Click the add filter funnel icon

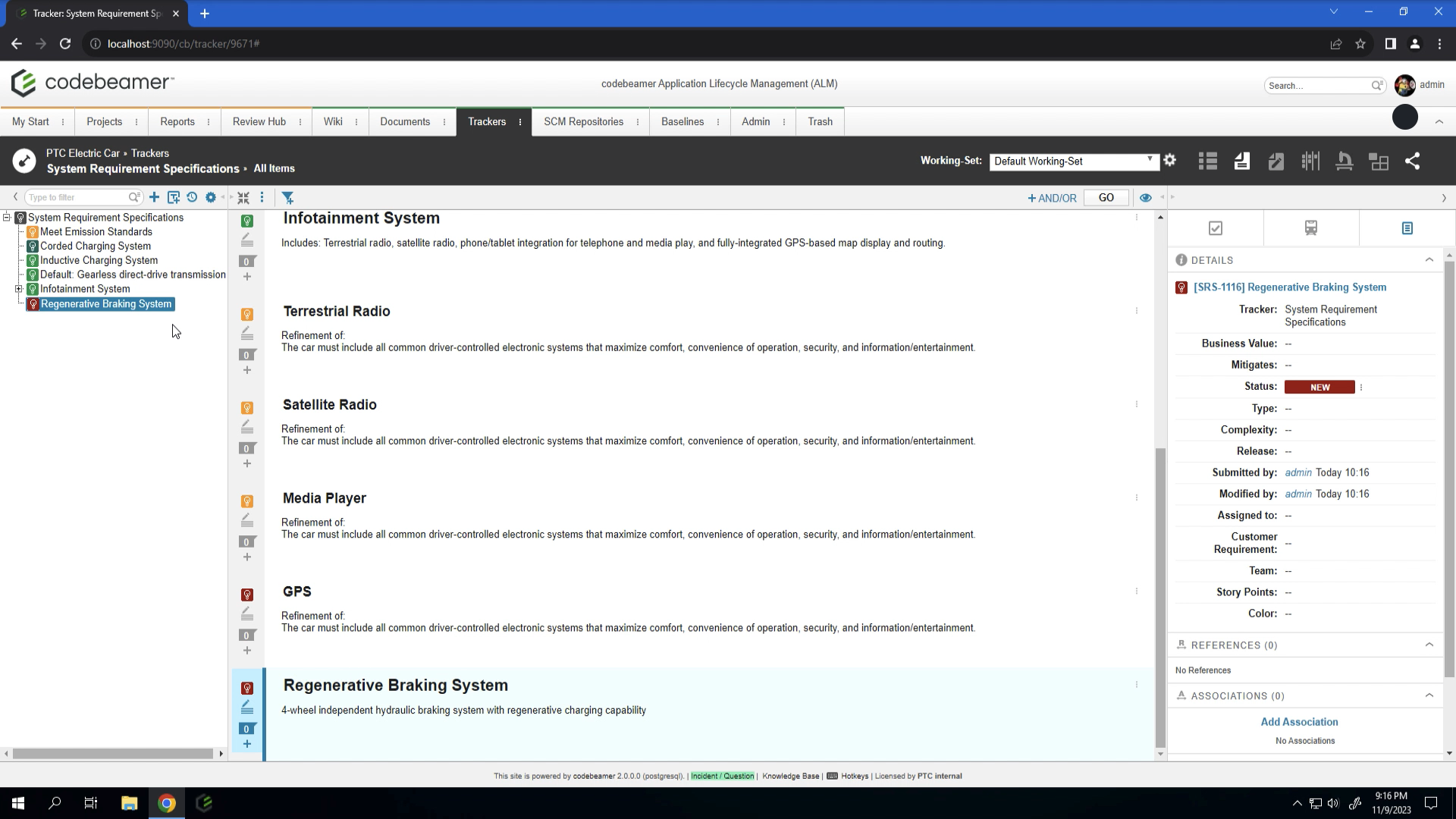click(x=288, y=198)
